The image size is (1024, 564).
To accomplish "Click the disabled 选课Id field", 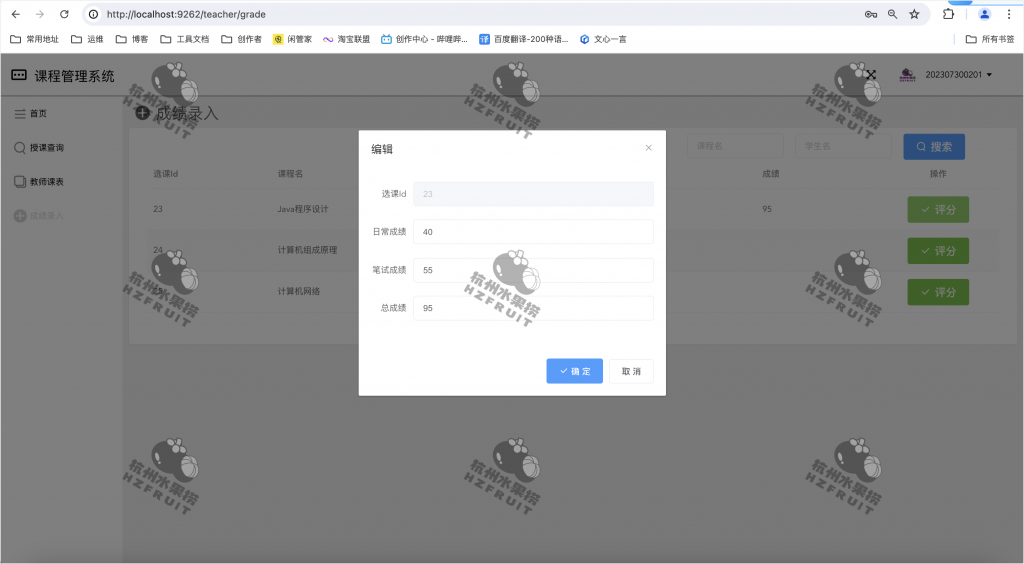I will click(x=533, y=194).
